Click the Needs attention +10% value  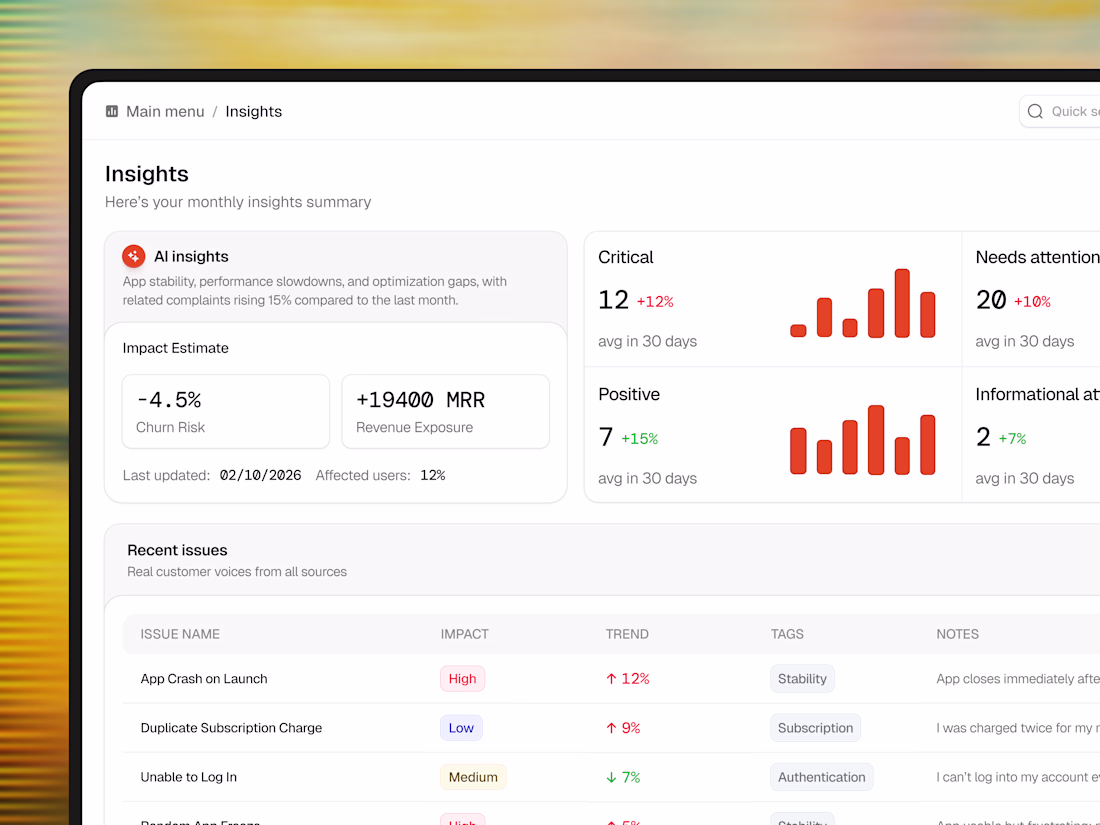click(x=1032, y=302)
